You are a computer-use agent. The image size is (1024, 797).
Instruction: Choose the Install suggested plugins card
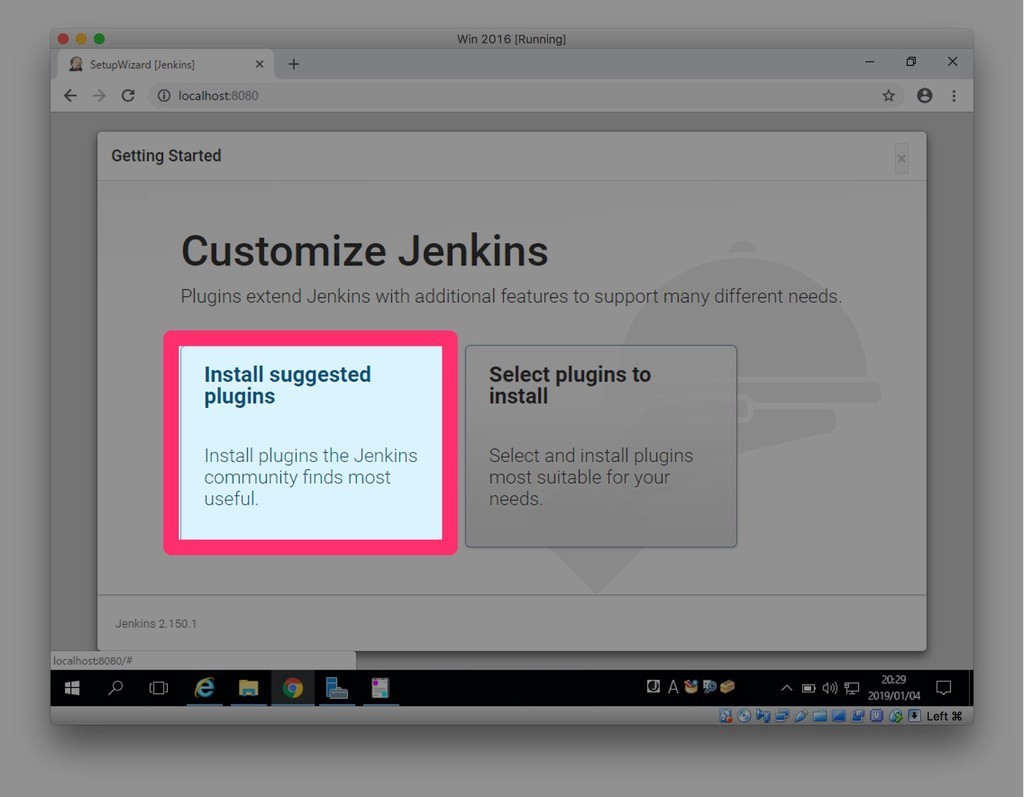311,442
